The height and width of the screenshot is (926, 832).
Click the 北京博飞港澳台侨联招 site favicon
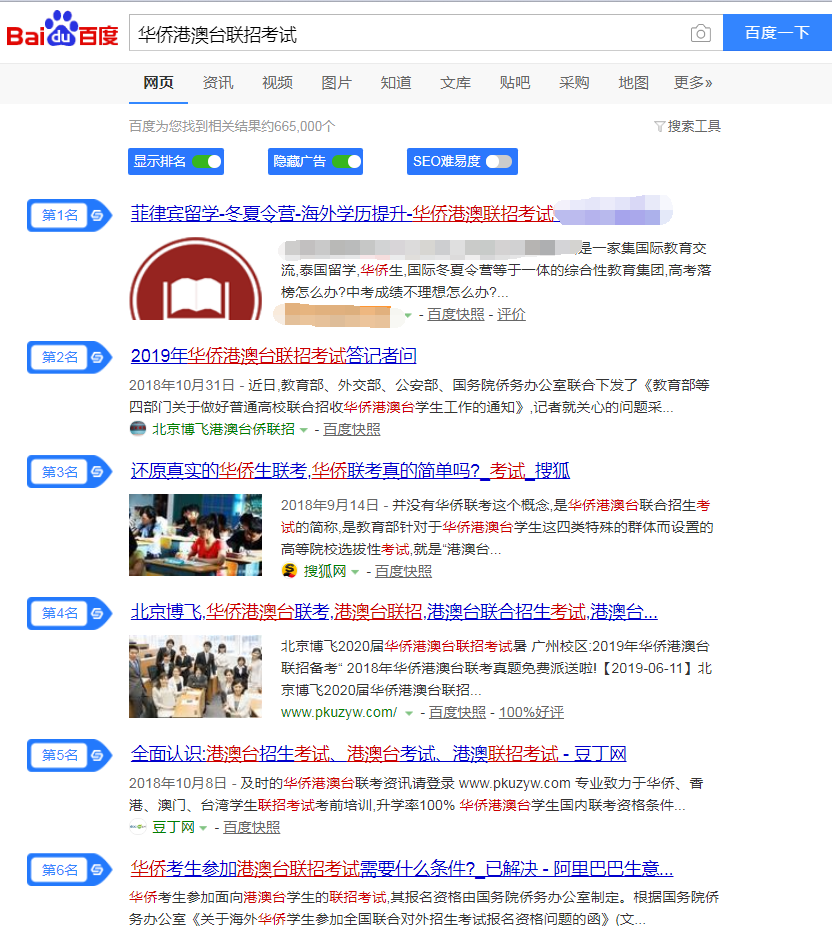(138, 429)
